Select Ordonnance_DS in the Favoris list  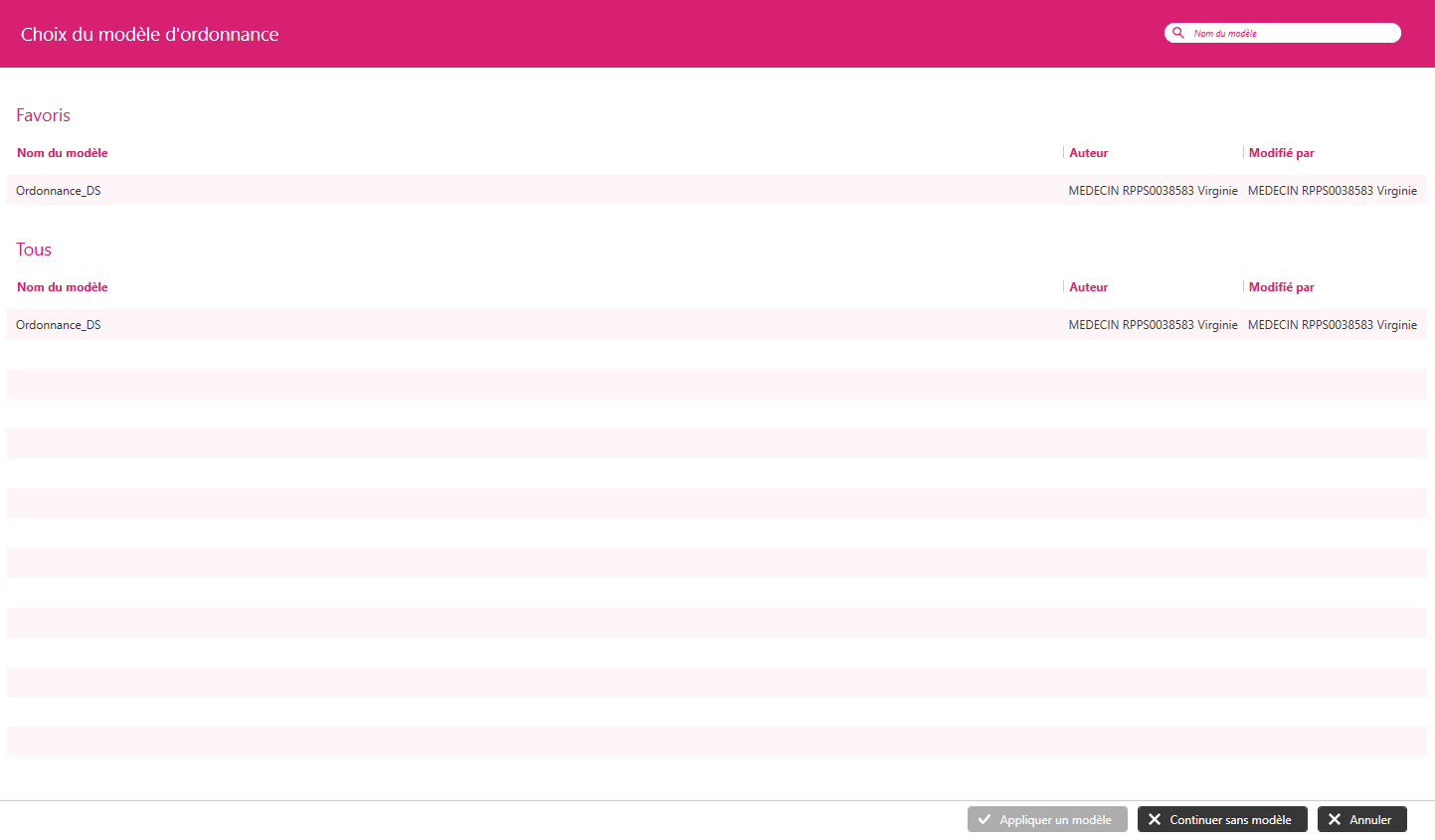click(59, 191)
